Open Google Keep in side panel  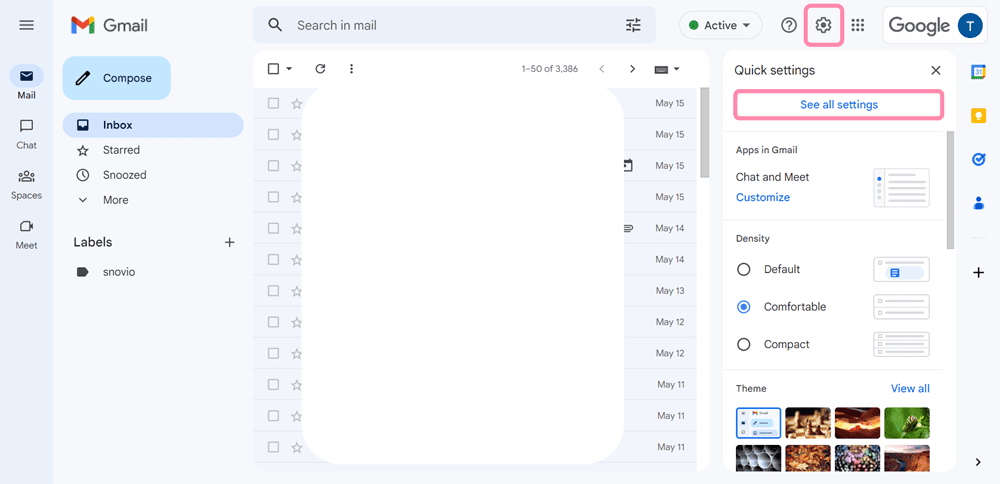[x=978, y=116]
